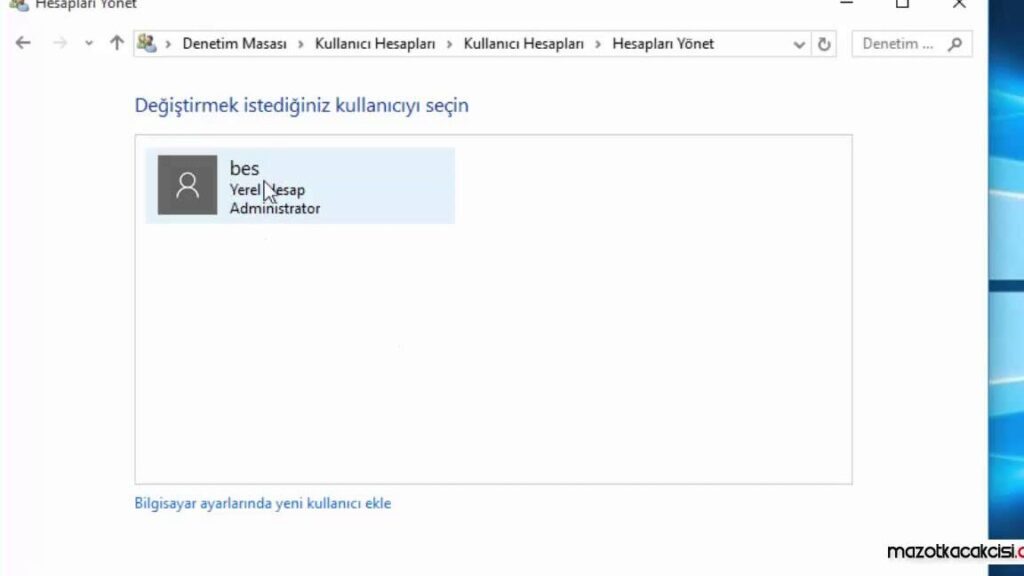The height and width of the screenshot is (576, 1024).
Task: Navigate to Denetim Masası breadcrumb
Action: [x=234, y=43]
